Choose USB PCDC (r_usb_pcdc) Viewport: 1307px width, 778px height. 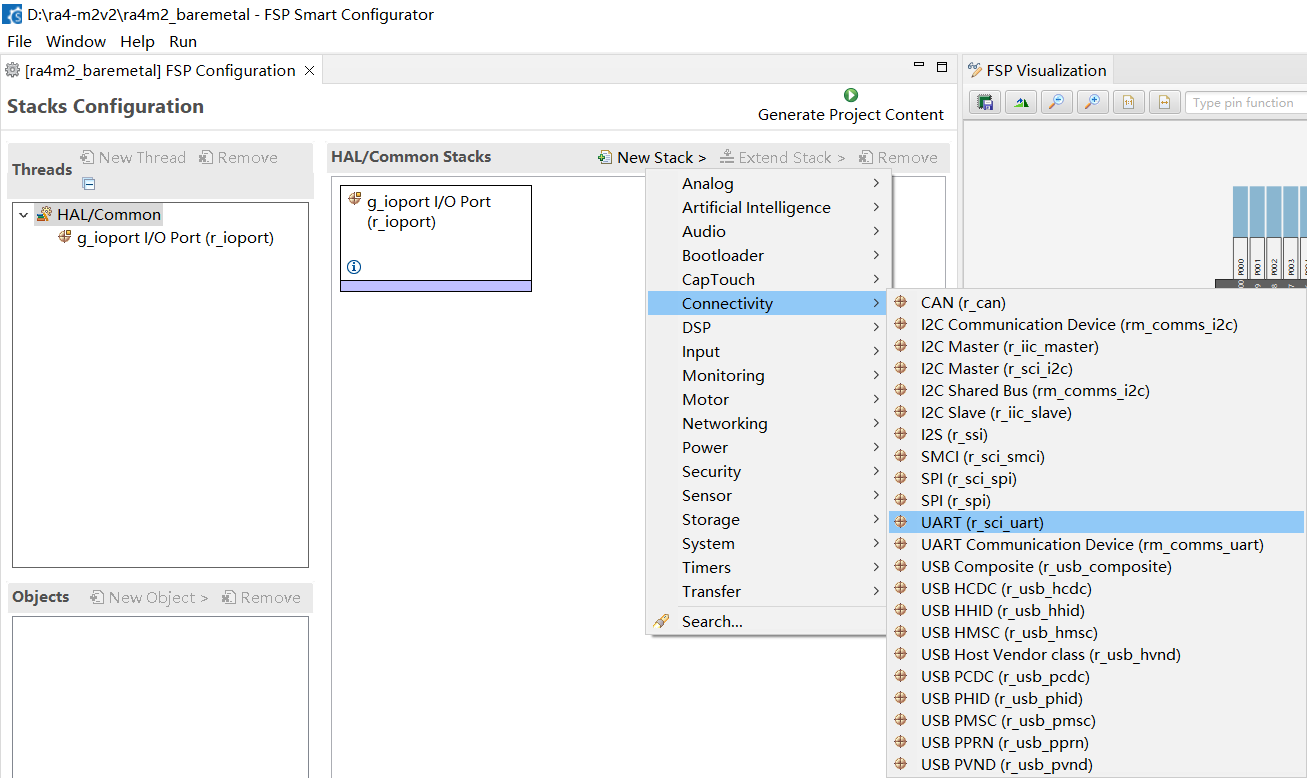click(1096, 676)
